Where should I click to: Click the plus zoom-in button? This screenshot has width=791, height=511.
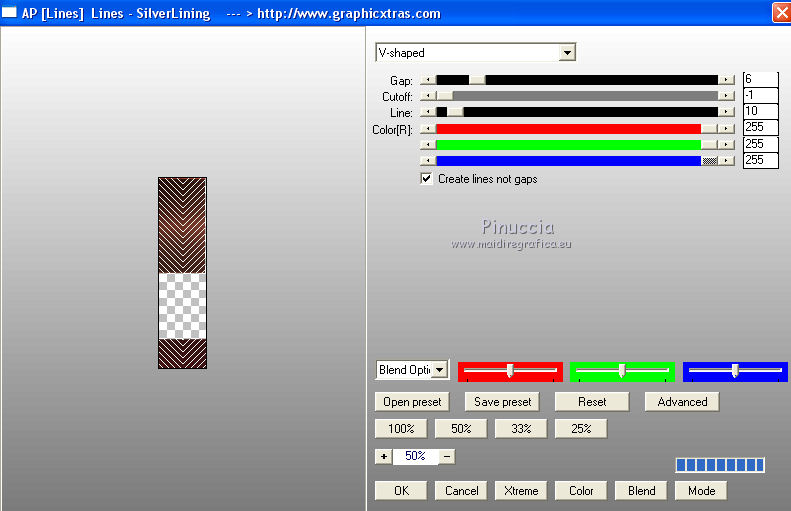[x=383, y=457]
